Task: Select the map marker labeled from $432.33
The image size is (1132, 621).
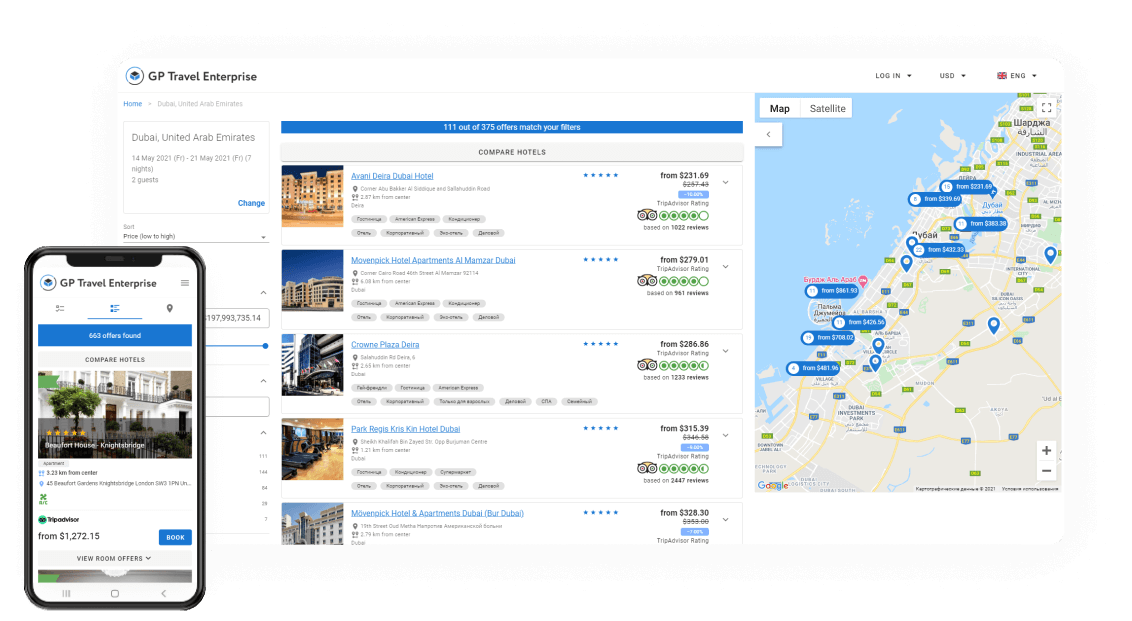Action: pos(939,250)
